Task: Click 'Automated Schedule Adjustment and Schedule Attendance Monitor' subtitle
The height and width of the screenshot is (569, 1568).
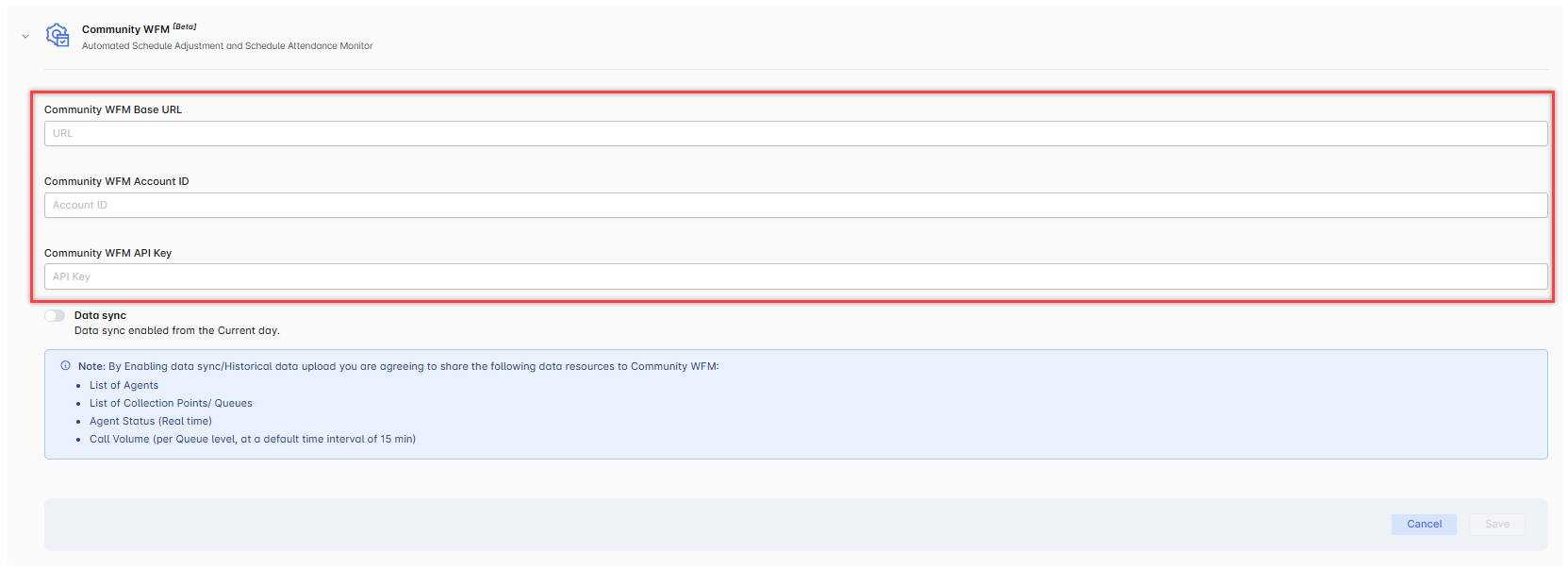Action: point(227,46)
